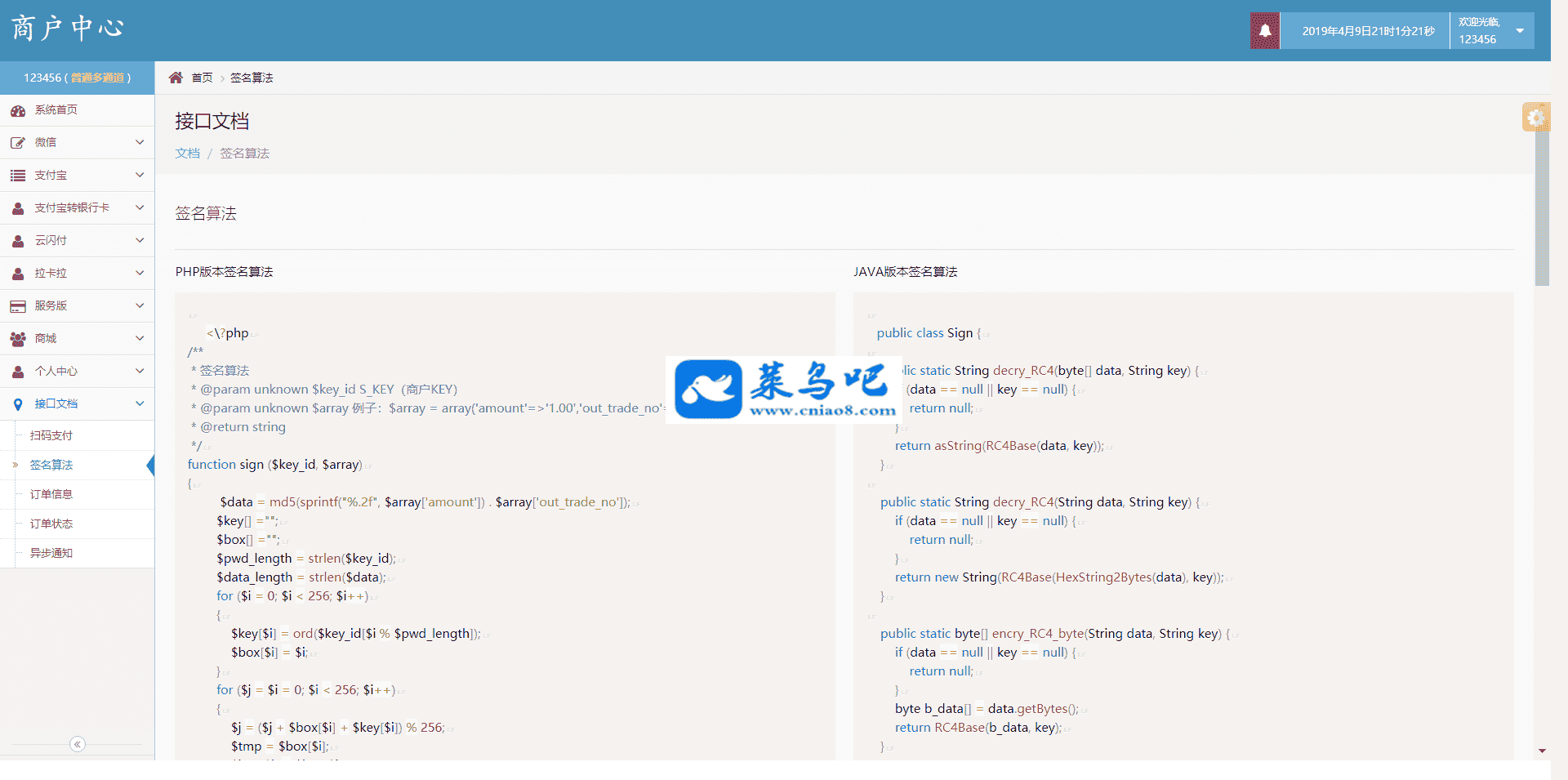The height and width of the screenshot is (780, 1568).
Task: Click the 服务版 card icon in sidebar
Action: (18, 306)
